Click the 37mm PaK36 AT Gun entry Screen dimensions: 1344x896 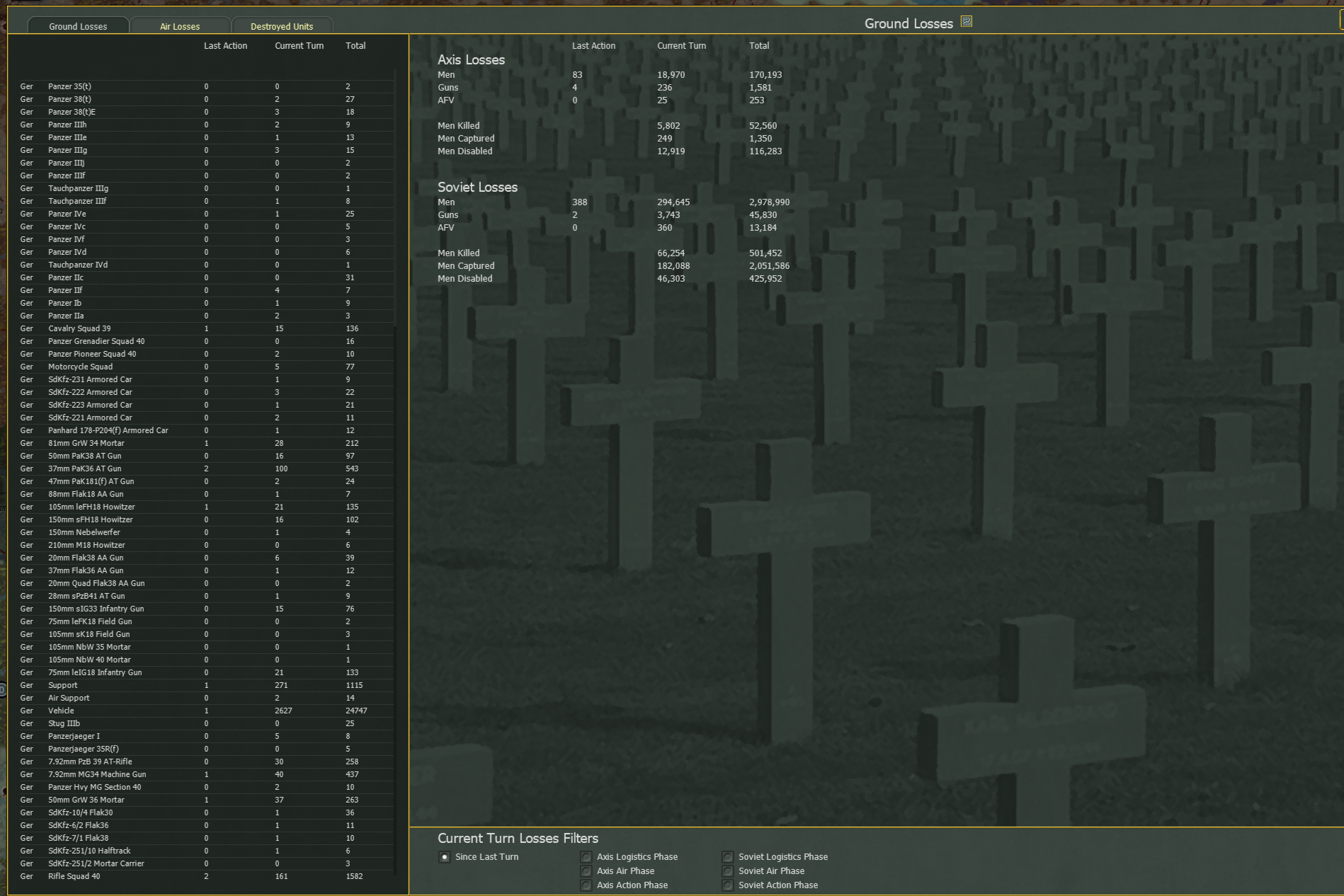(x=84, y=469)
